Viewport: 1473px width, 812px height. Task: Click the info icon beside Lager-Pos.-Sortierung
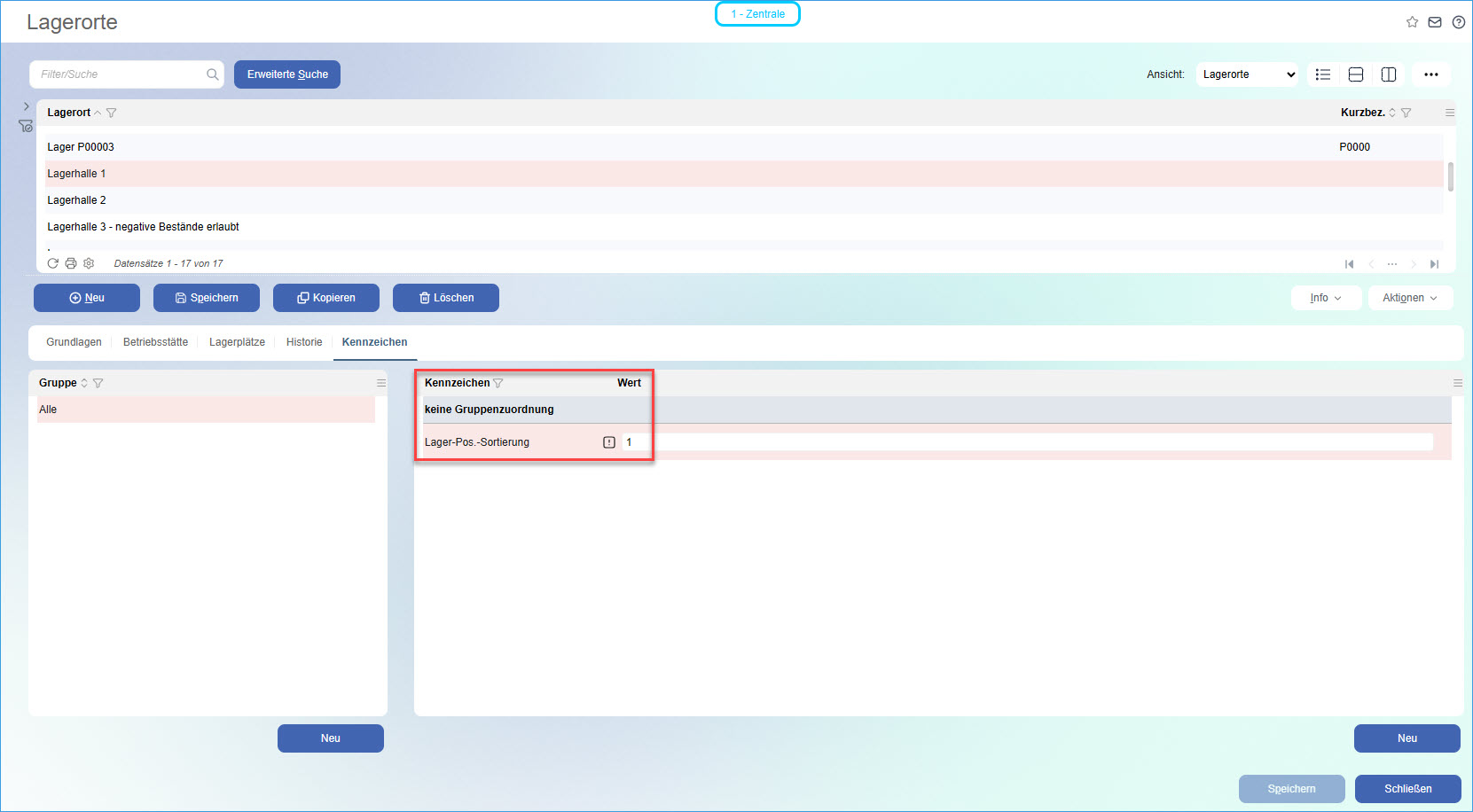pyautogui.click(x=609, y=442)
